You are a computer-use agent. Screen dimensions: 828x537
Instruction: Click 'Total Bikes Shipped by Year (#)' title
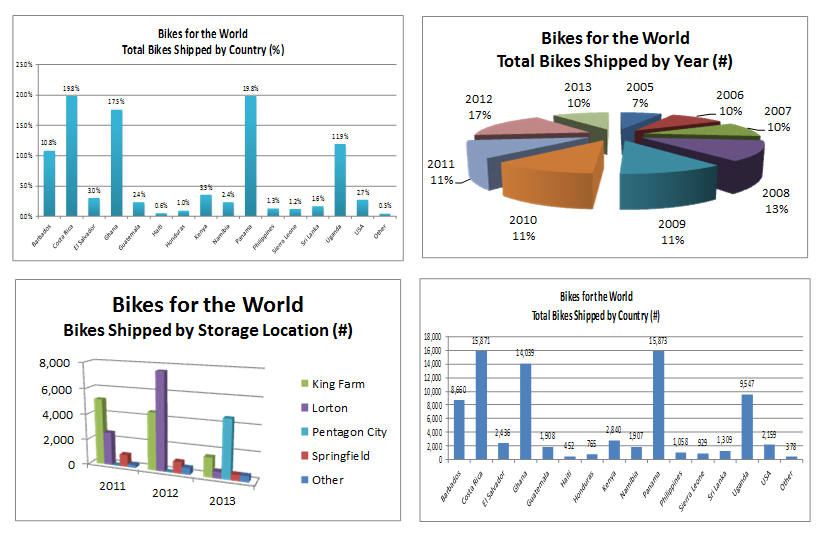coord(615,61)
